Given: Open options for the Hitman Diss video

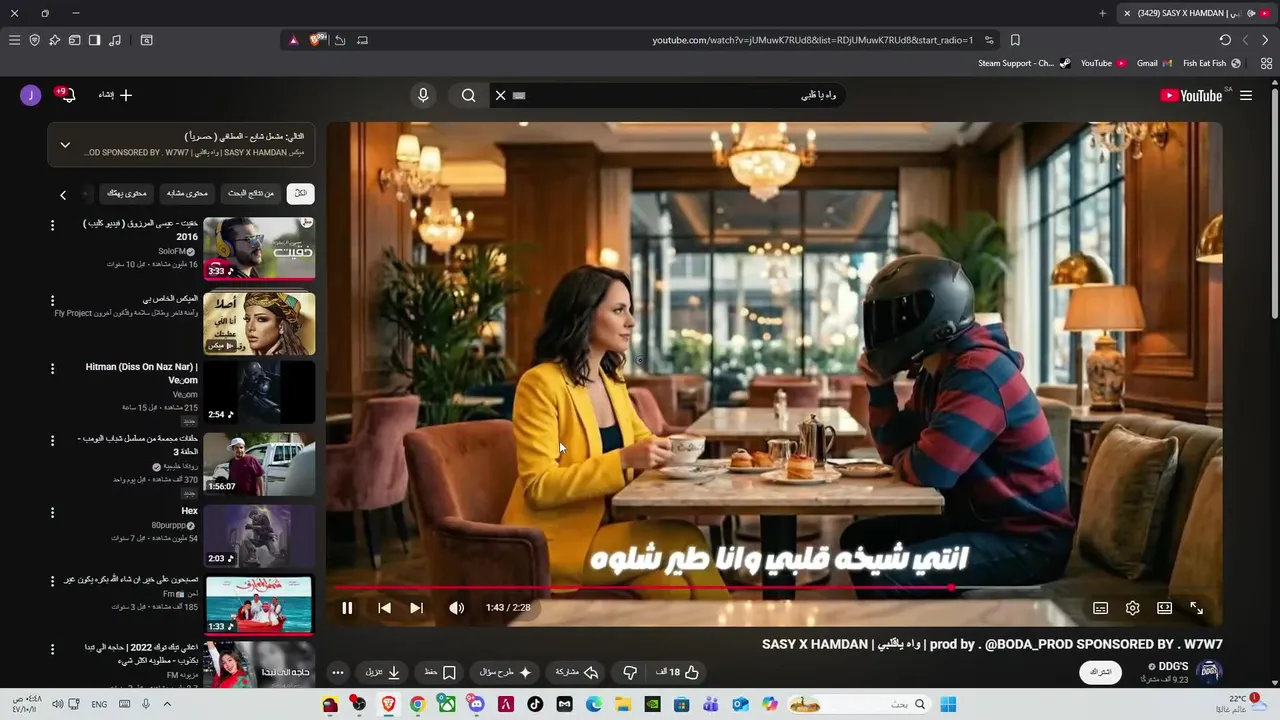Looking at the screenshot, I should 53,369.
